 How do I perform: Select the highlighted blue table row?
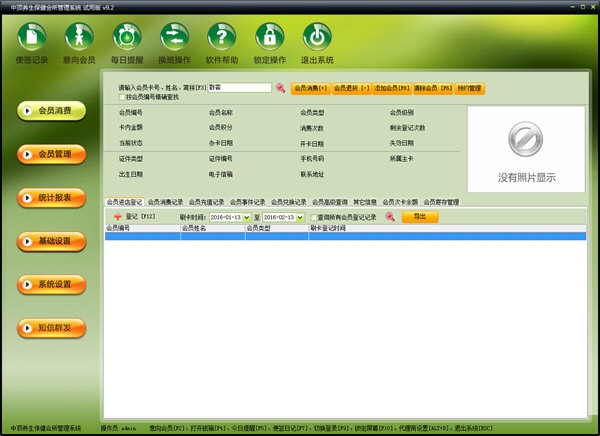pyautogui.click(x=346, y=236)
